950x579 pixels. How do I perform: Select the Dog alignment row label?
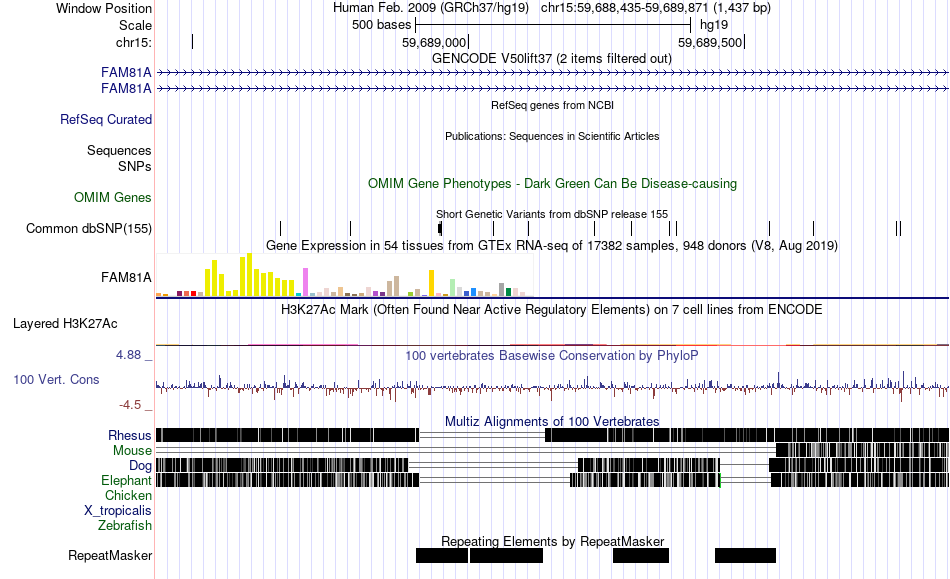pyautogui.click(x=140, y=465)
